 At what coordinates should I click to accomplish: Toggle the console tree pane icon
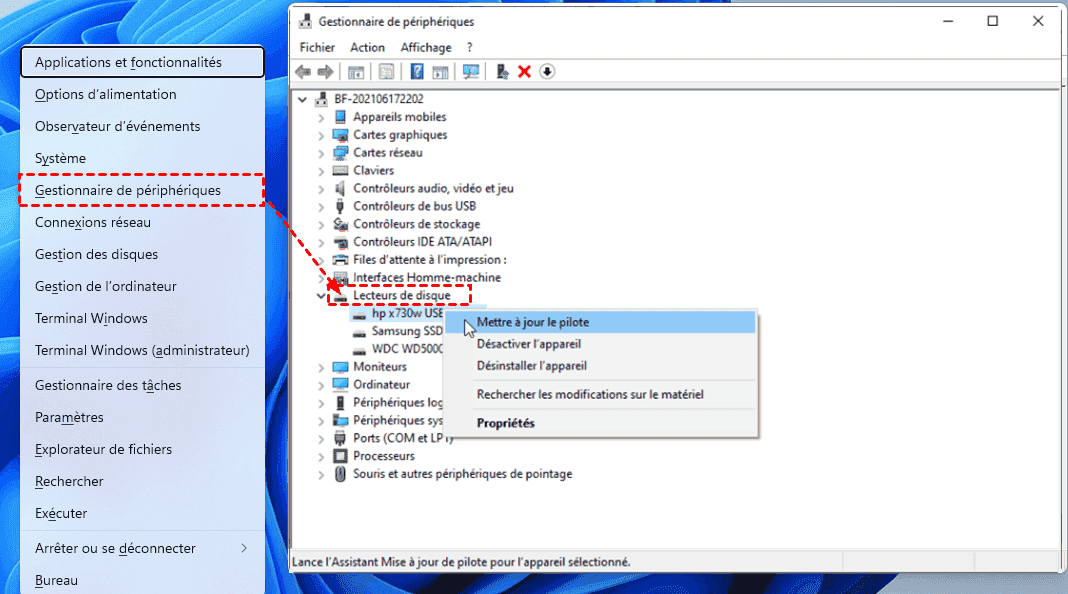click(356, 72)
